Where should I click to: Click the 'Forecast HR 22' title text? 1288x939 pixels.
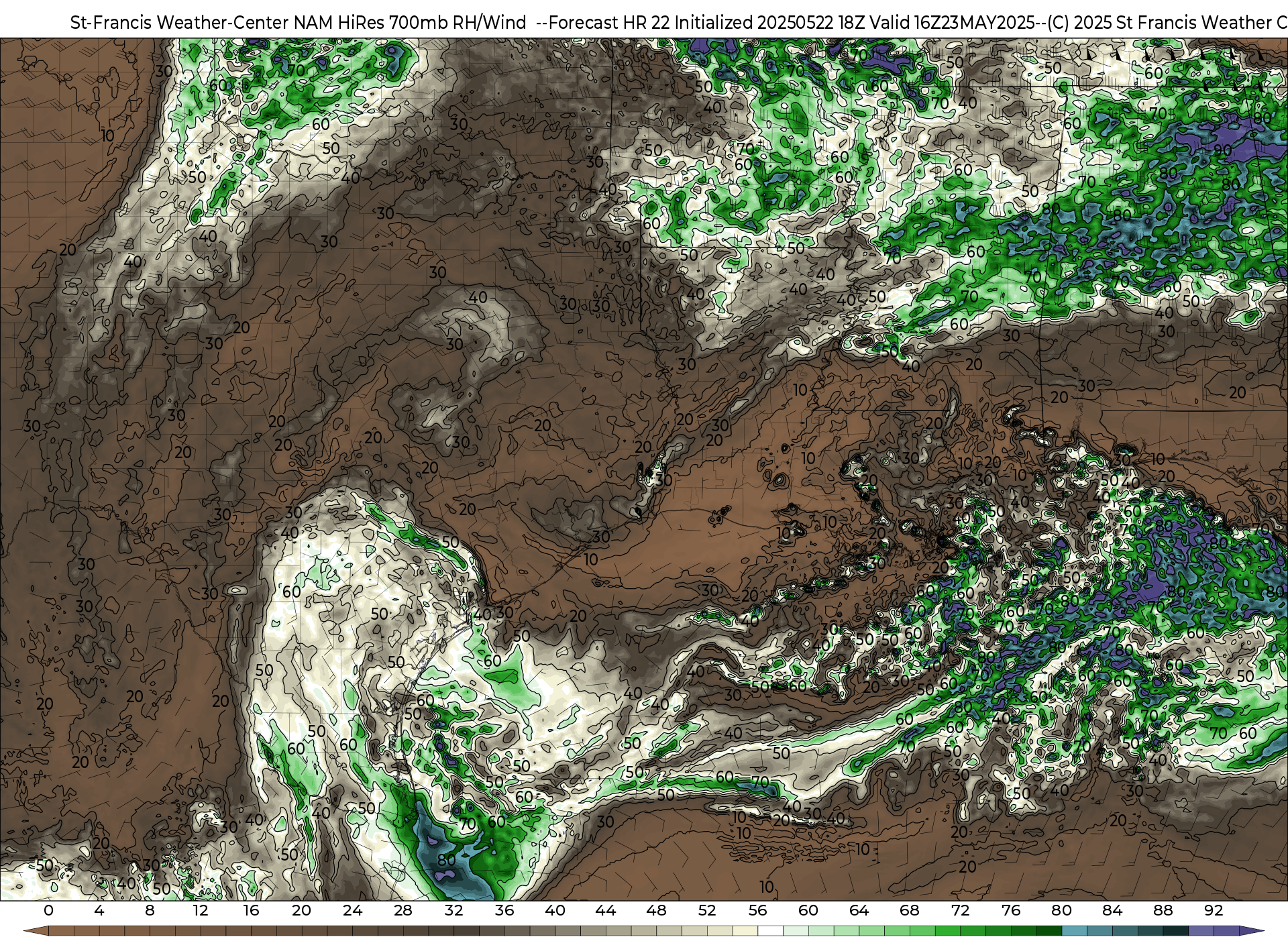(608, 22)
